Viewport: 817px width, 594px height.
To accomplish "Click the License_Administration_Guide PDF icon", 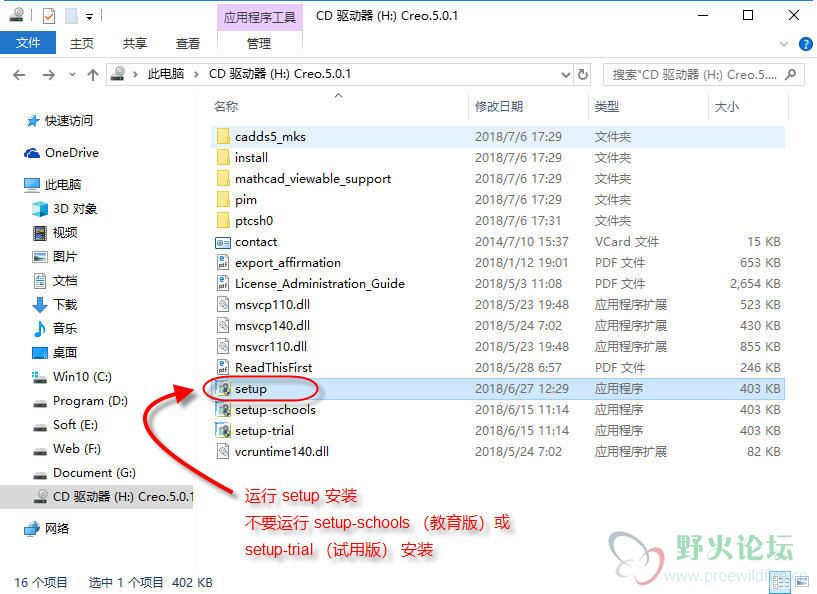I will [223, 283].
